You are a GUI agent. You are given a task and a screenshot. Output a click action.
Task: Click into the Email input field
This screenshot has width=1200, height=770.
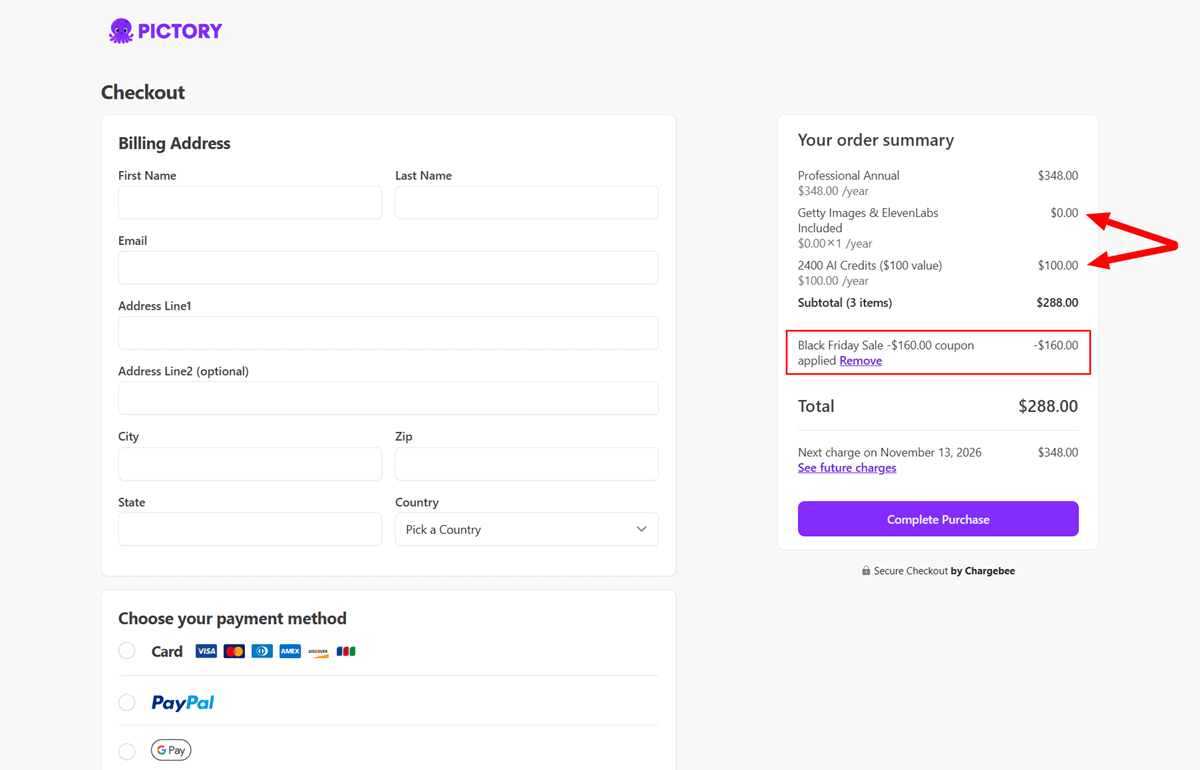(x=388, y=268)
